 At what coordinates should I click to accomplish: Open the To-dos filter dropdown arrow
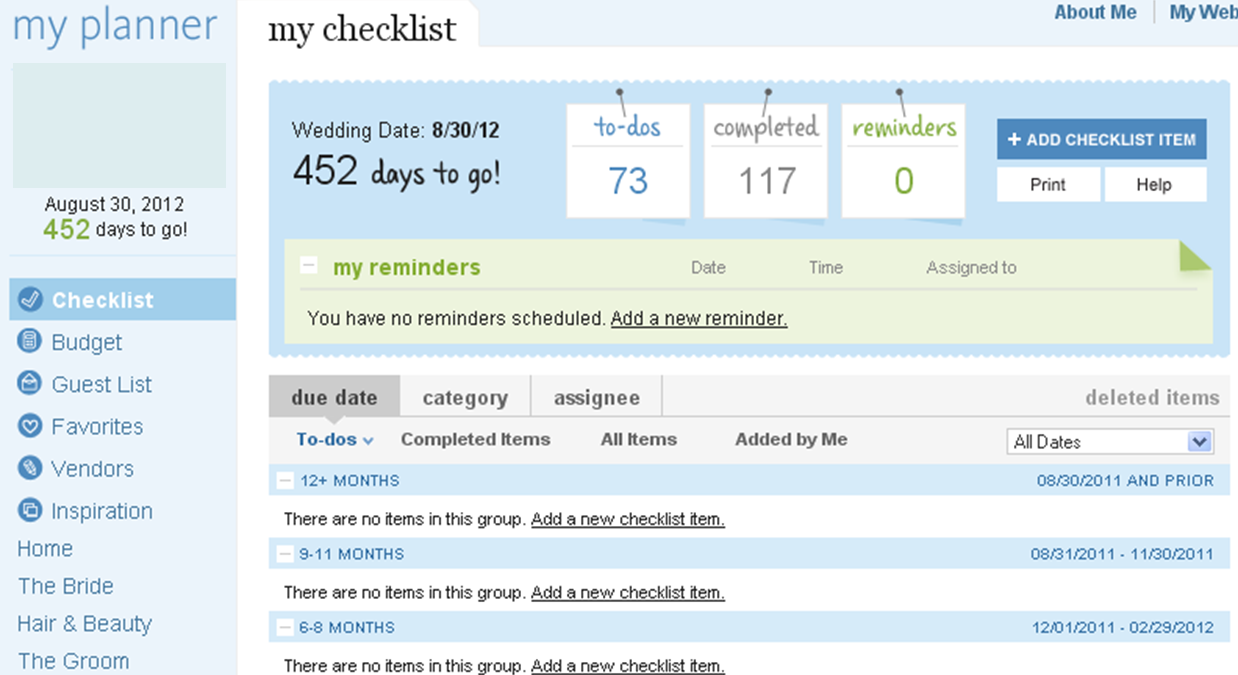coord(368,441)
